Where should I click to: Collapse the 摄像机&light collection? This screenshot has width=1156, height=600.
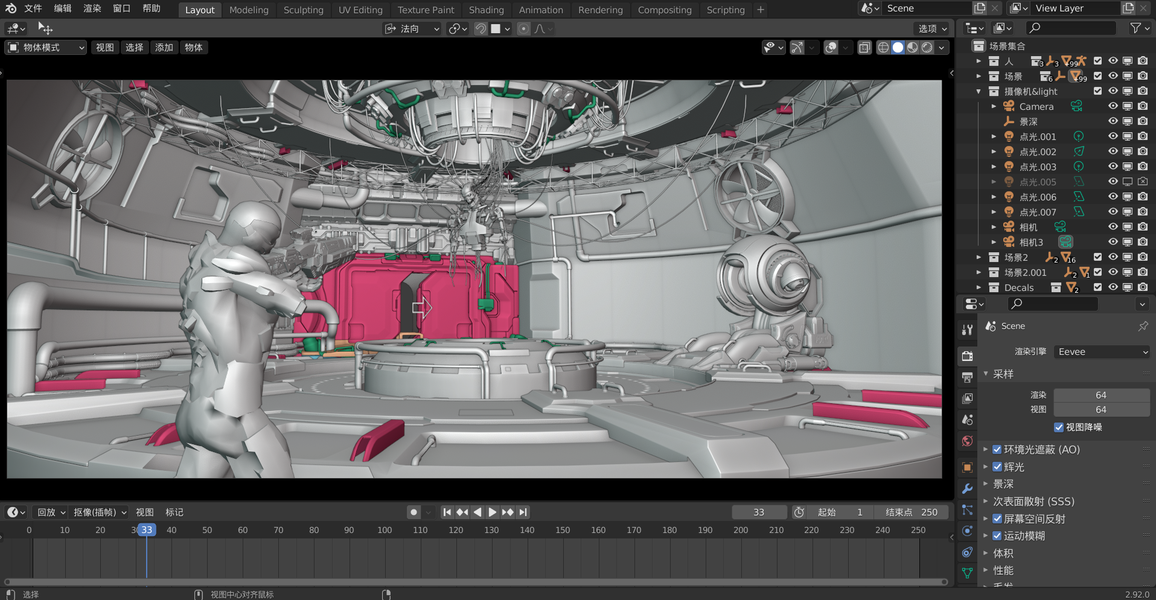click(979, 91)
